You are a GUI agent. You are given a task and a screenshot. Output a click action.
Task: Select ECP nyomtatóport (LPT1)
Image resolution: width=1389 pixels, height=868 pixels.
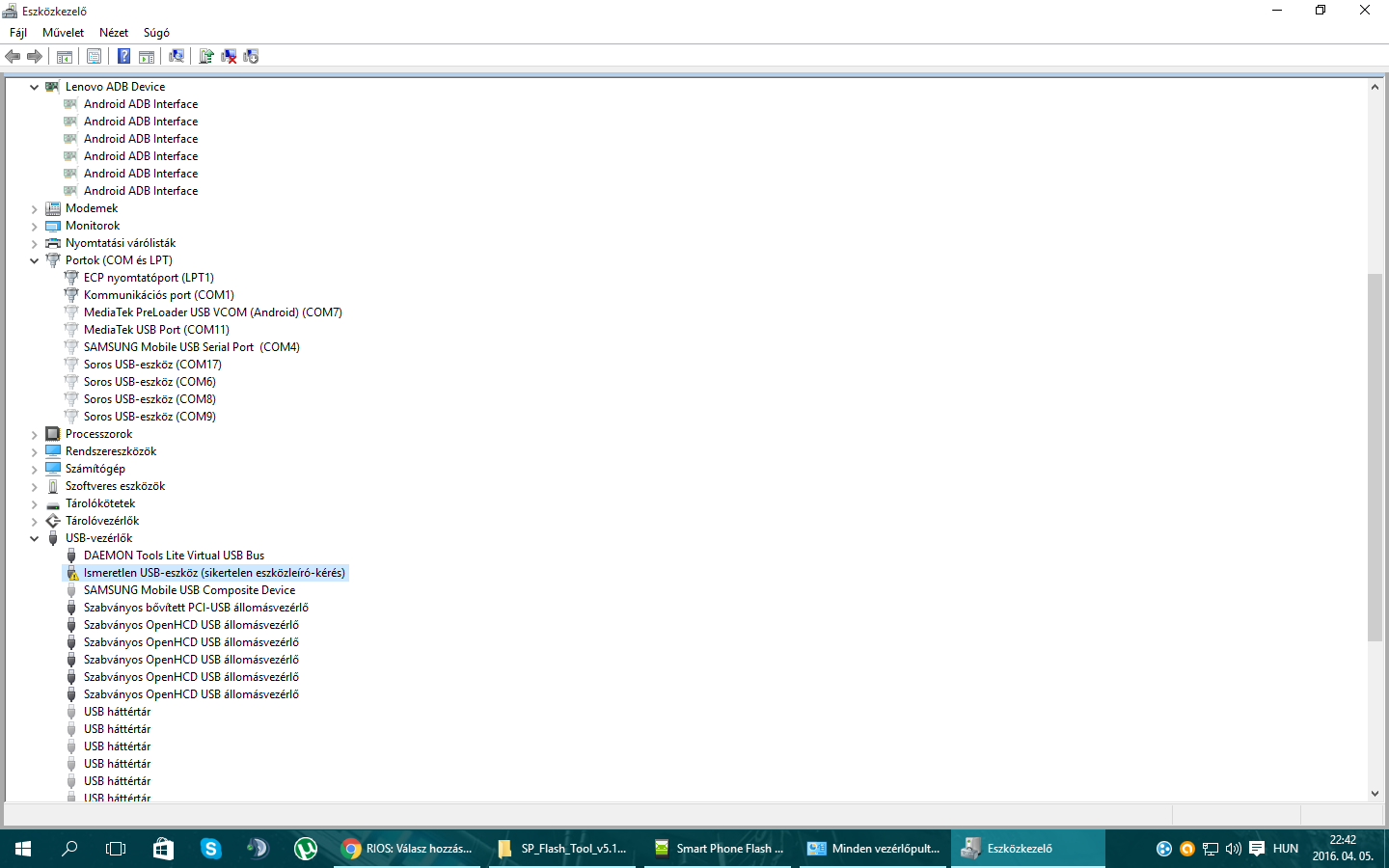(x=149, y=278)
